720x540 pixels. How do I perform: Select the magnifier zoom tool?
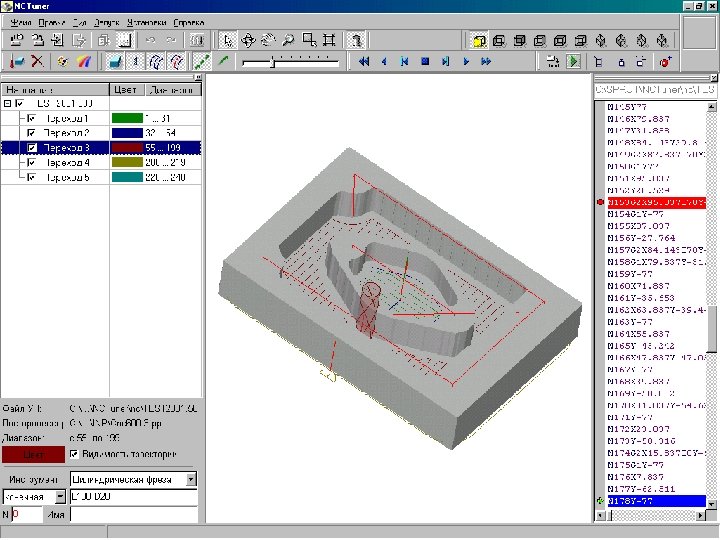point(288,40)
